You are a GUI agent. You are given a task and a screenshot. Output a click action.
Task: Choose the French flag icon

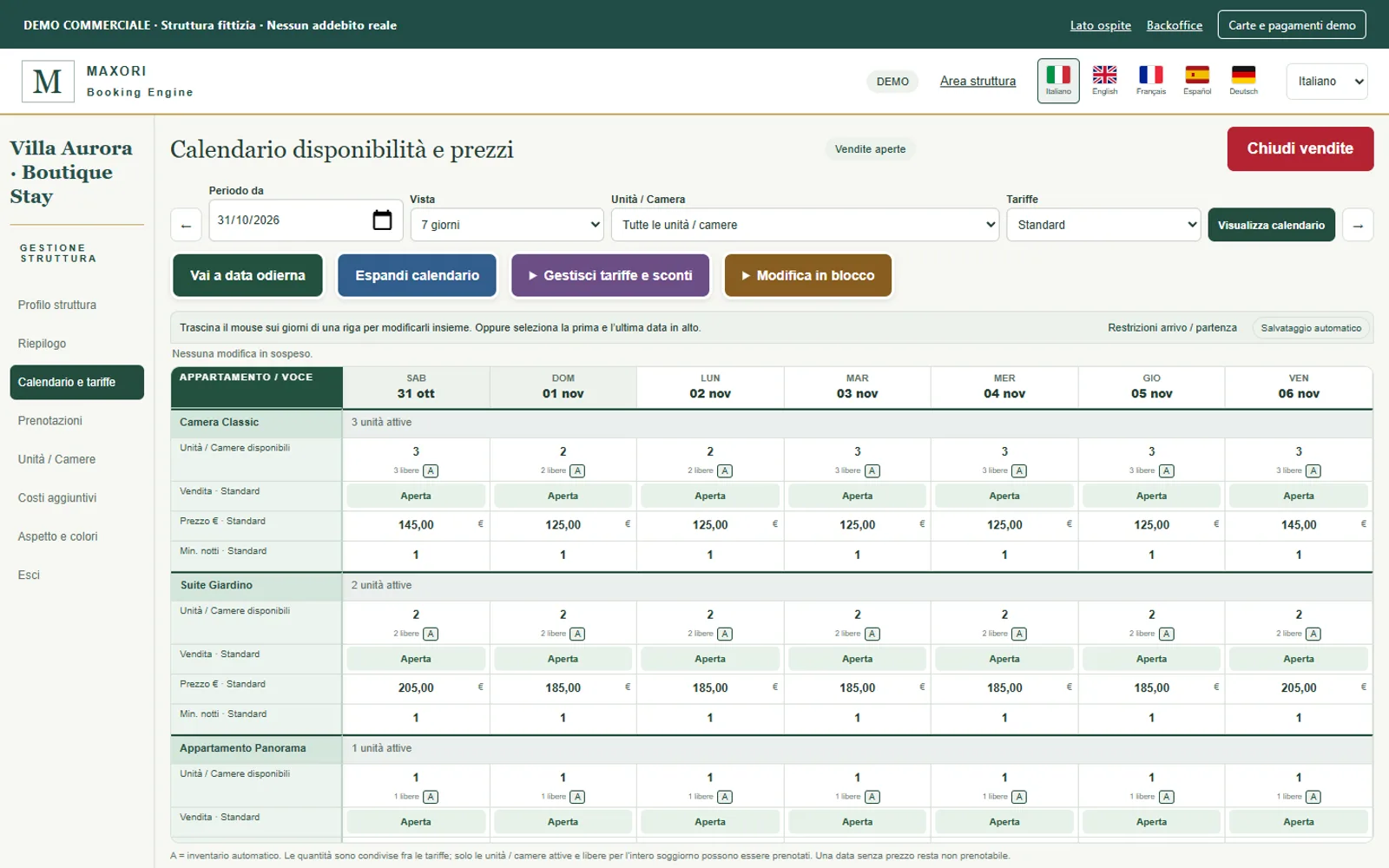(x=1151, y=81)
